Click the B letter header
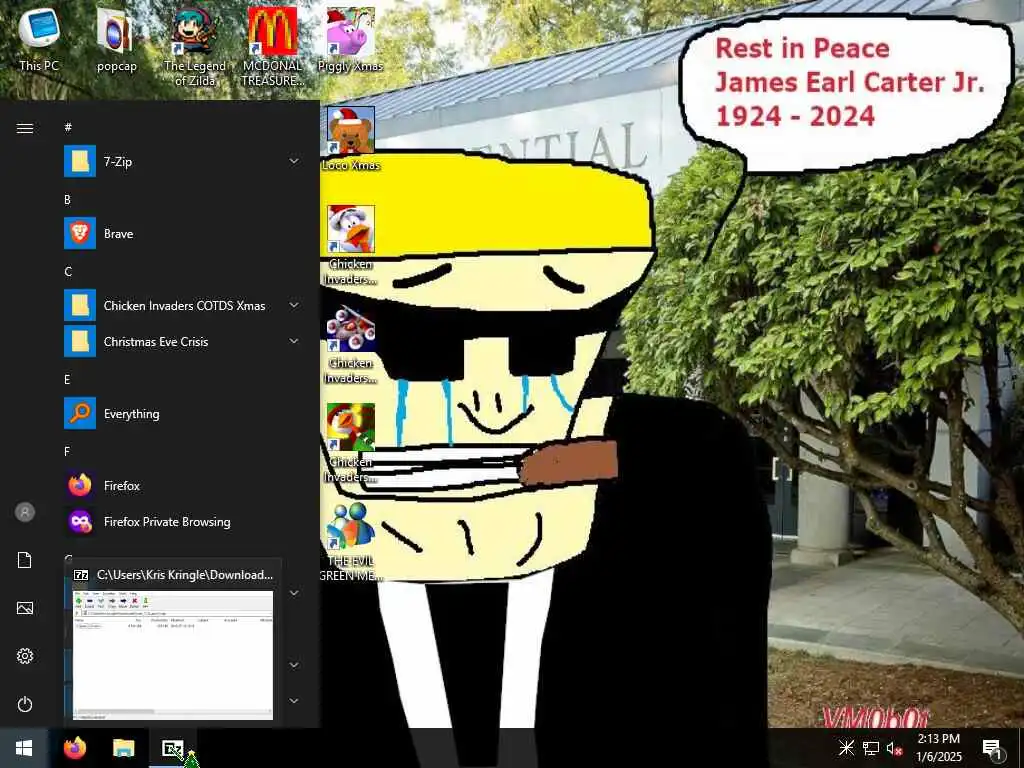Image resolution: width=1024 pixels, height=768 pixels. 67,199
